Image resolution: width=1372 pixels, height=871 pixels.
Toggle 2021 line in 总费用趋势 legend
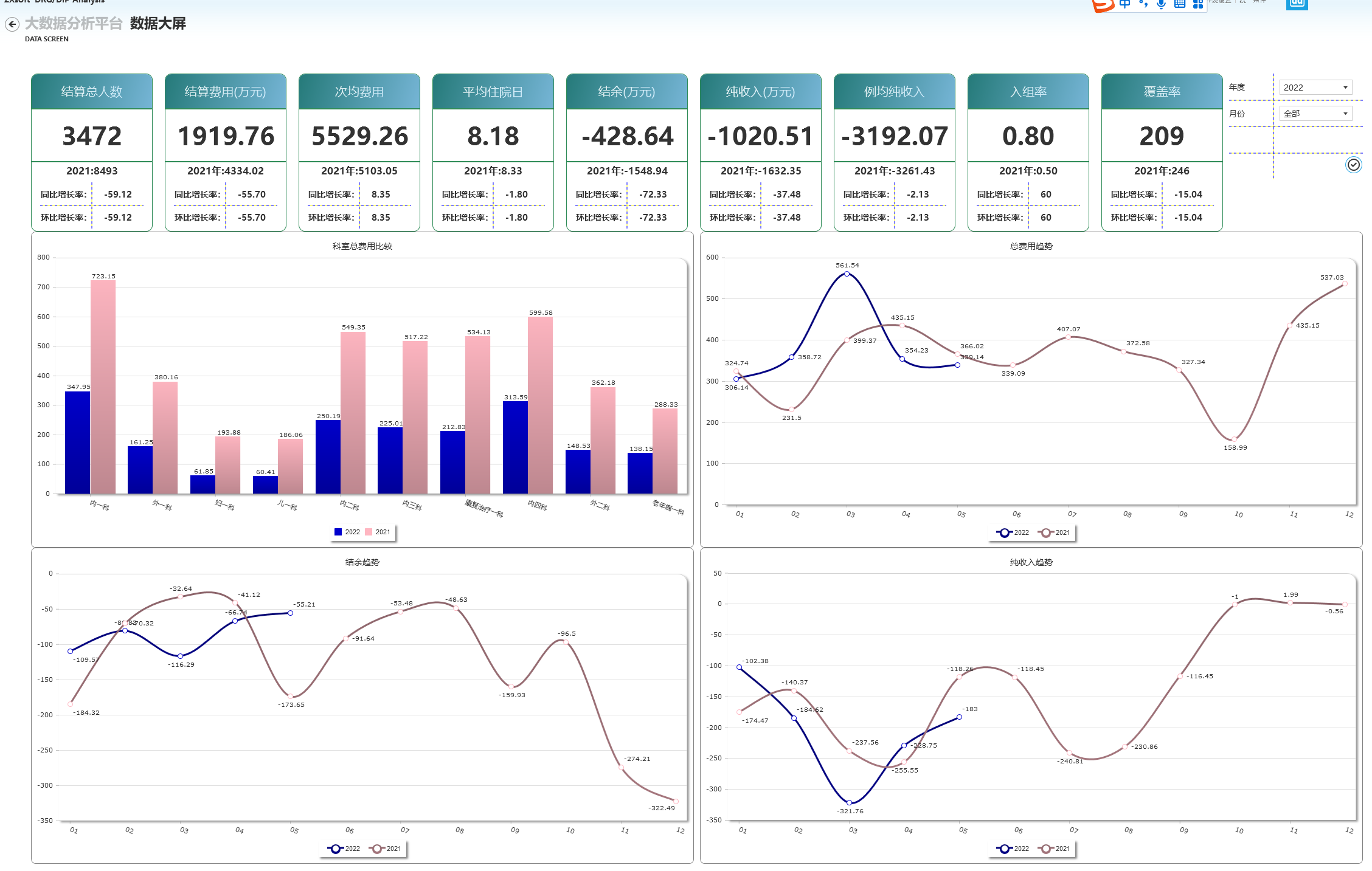(x=1054, y=532)
